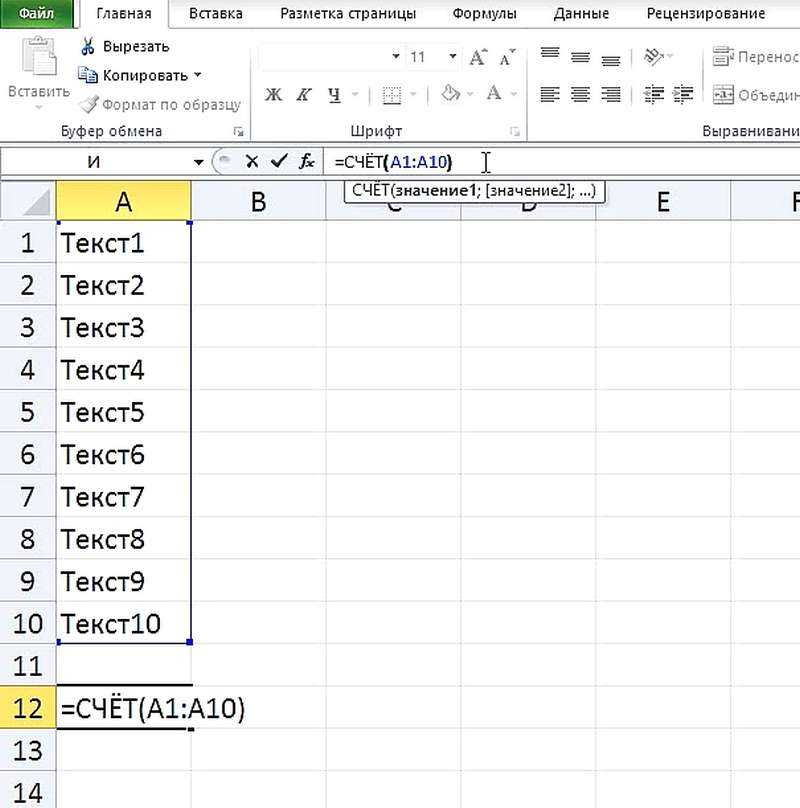The height and width of the screenshot is (808, 800).
Task: Click the decrease font size icon
Action: (x=507, y=57)
